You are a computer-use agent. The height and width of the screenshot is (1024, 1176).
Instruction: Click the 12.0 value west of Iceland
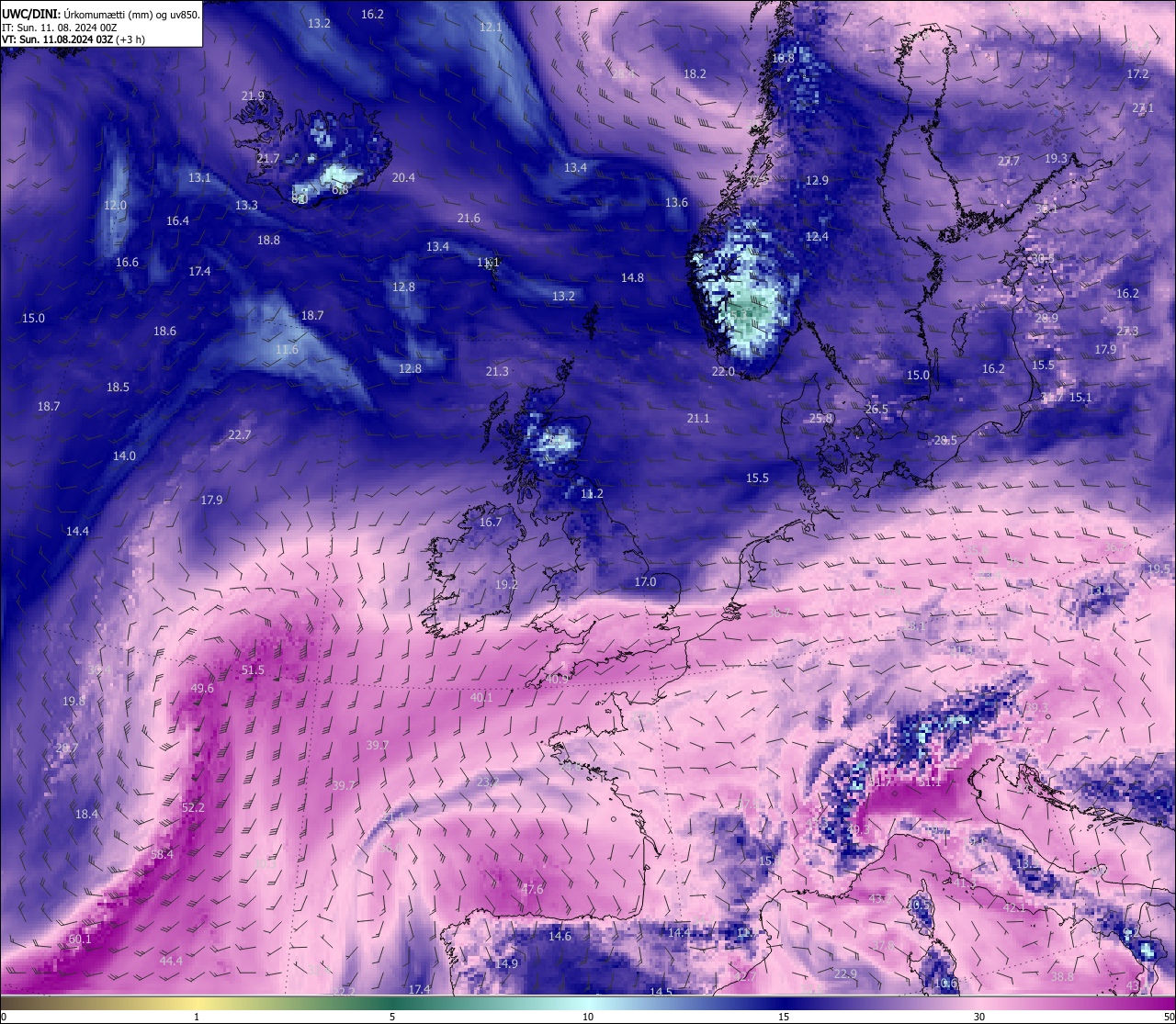[115, 205]
